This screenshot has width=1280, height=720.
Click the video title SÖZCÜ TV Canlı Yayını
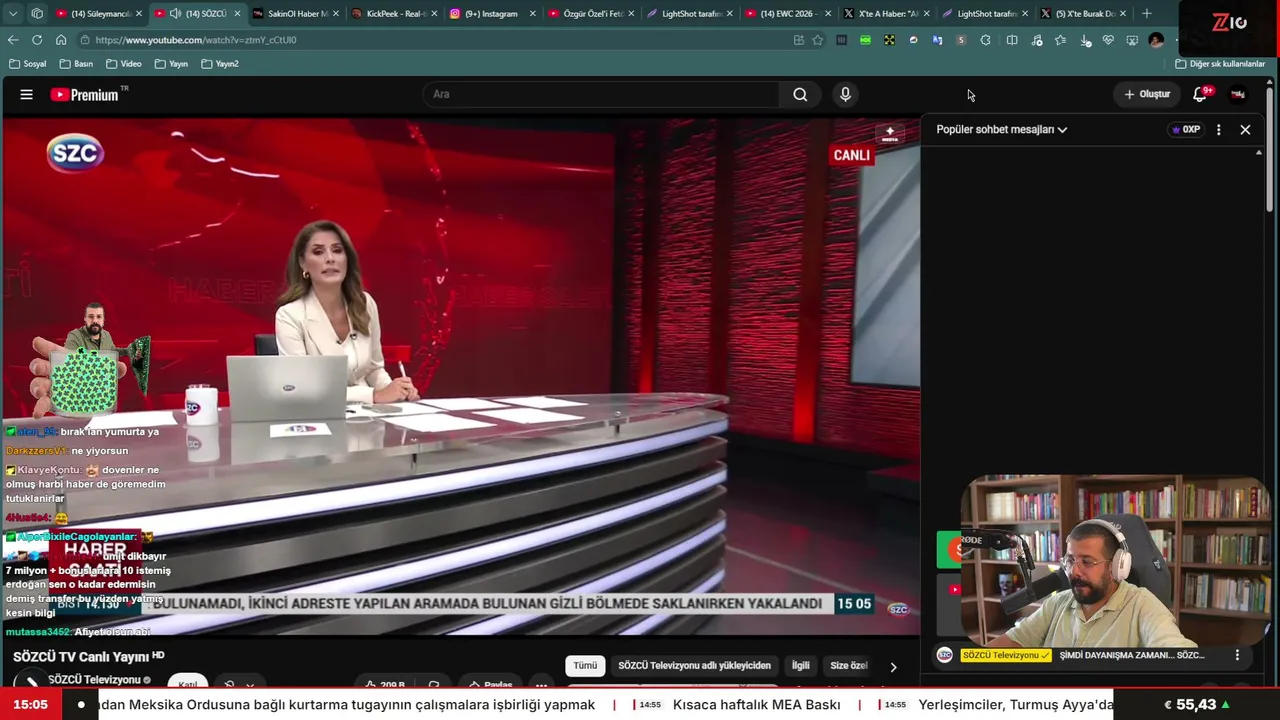(x=82, y=656)
